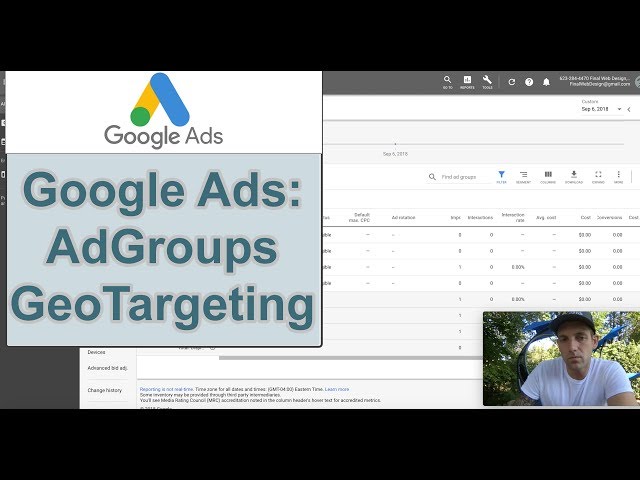Image resolution: width=640 pixels, height=480 pixels.
Task: Click the refresh icon in top bar
Action: click(511, 82)
